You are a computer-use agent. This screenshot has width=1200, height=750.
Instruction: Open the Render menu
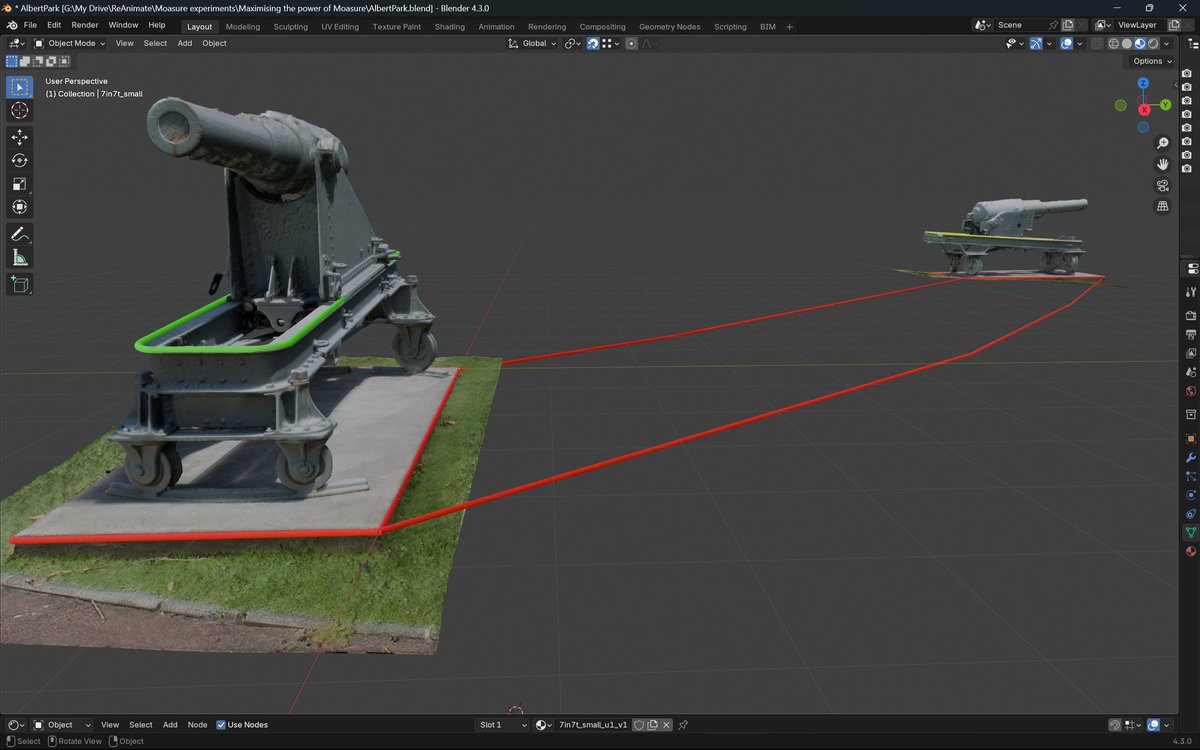84,25
